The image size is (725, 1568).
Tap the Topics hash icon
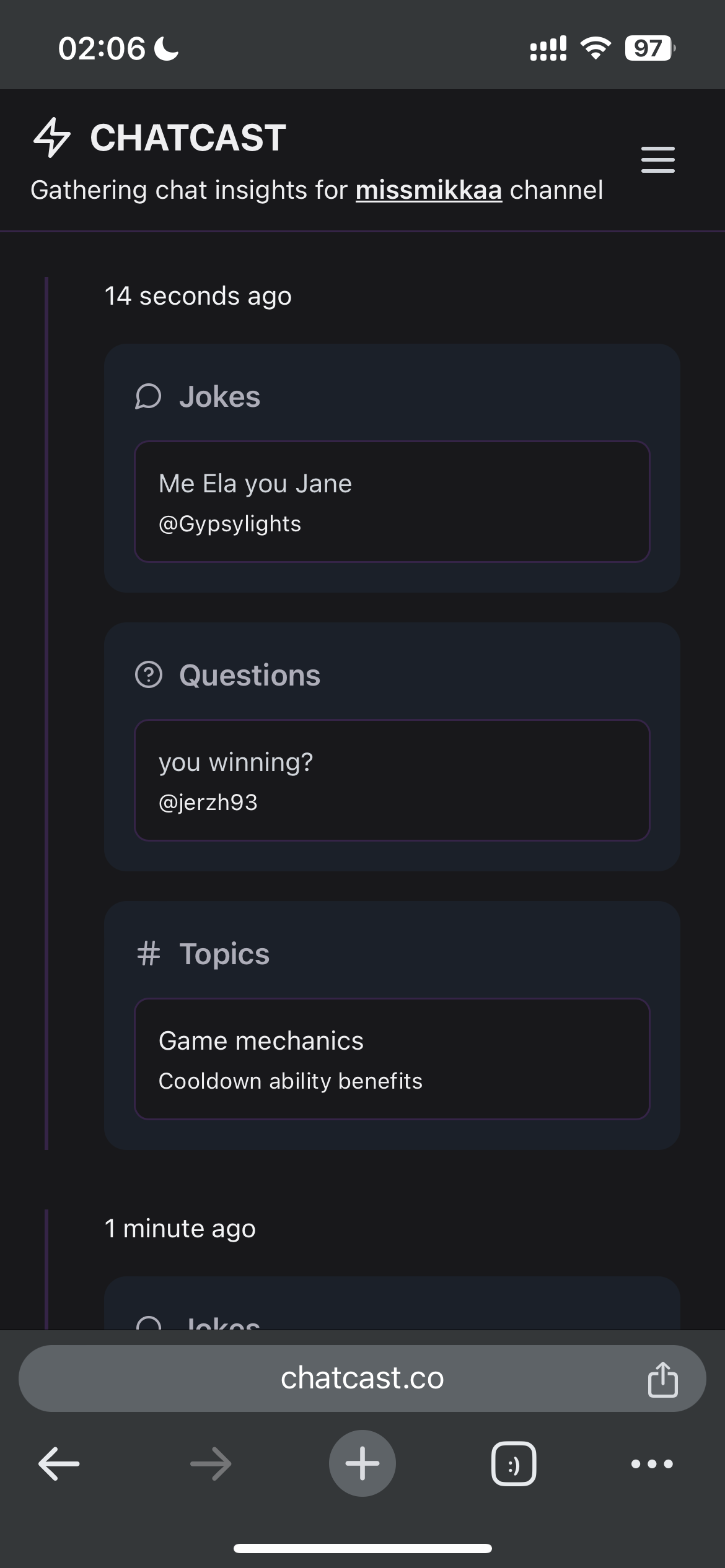[148, 954]
